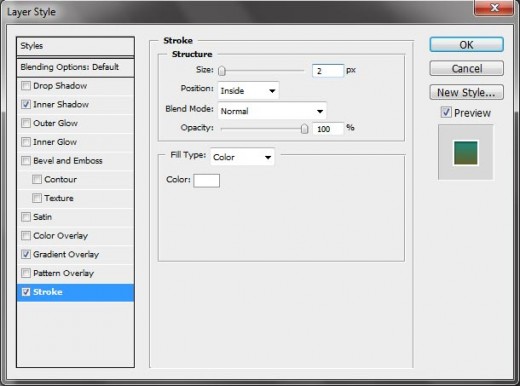This screenshot has height=386, width=520.
Task: Open the Bevel and Emboss settings label
Action: tap(68, 161)
